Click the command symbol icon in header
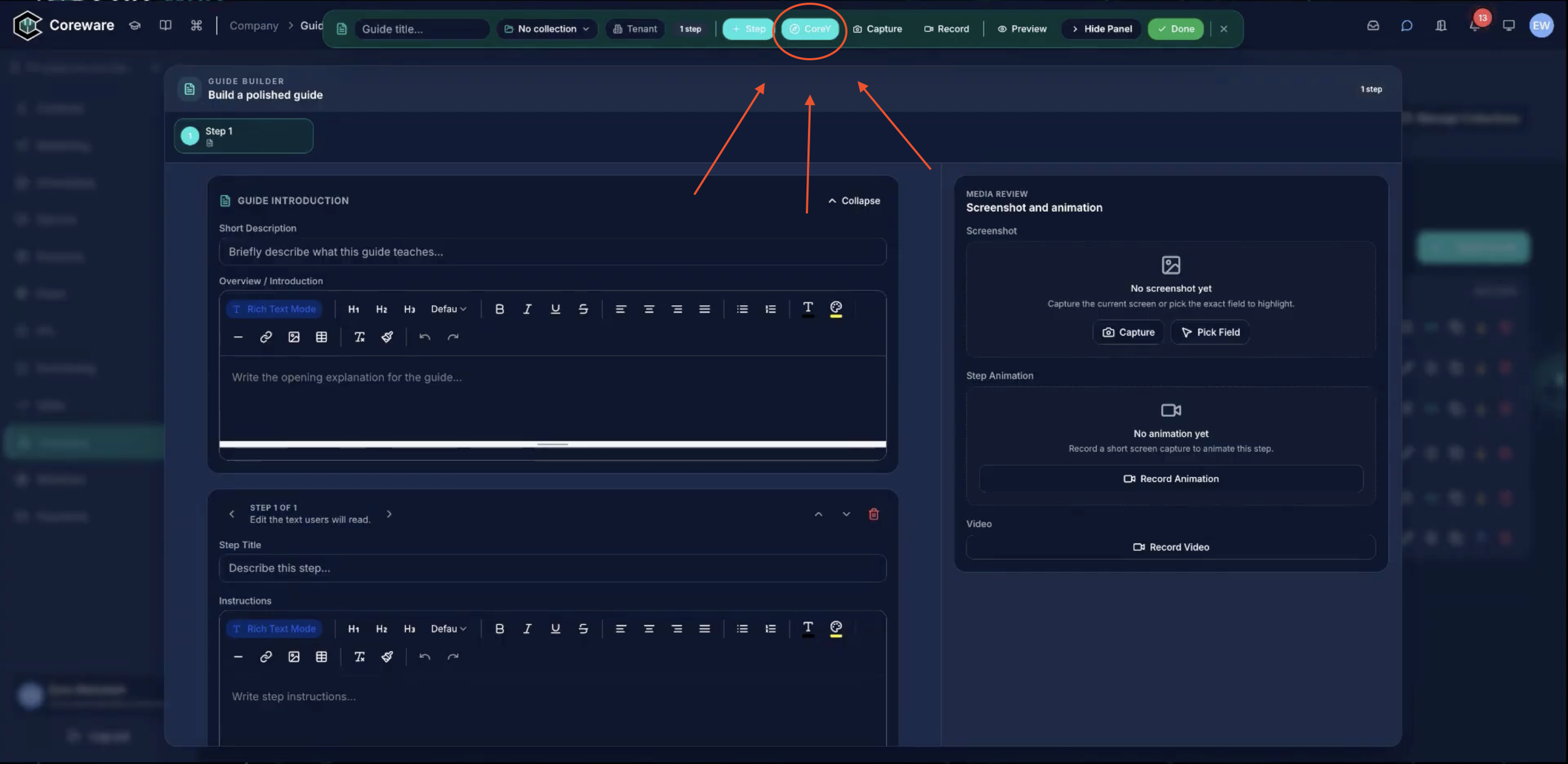Image resolution: width=1568 pixels, height=764 pixels. [196, 26]
